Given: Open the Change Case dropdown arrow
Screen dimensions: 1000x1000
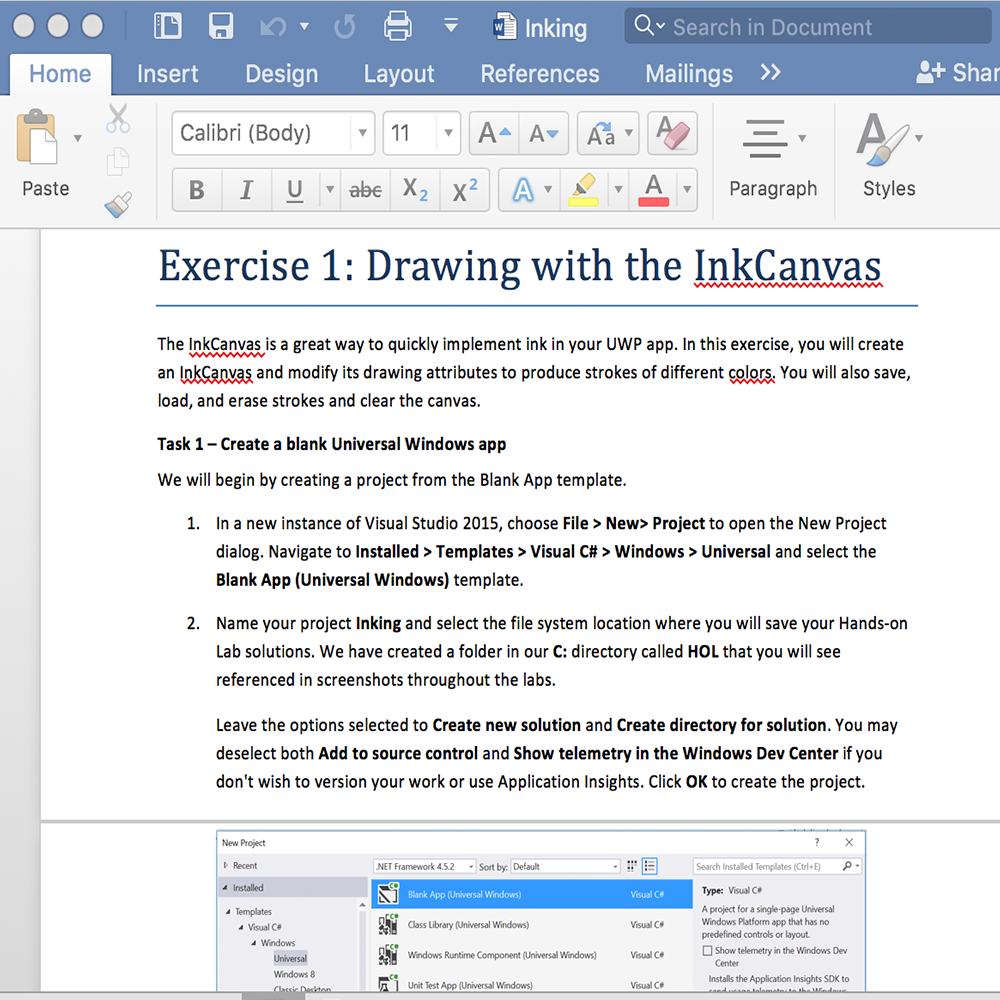Looking at the screenshot, I should click(x=629, y=133).
